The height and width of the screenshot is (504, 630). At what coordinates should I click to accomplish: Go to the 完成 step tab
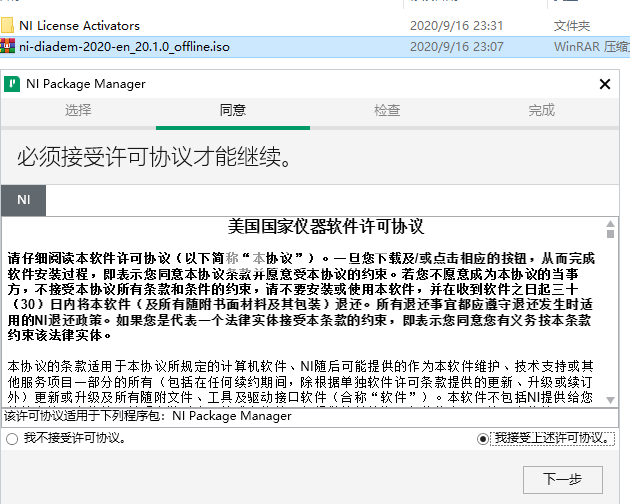click(x=542, y=110)
